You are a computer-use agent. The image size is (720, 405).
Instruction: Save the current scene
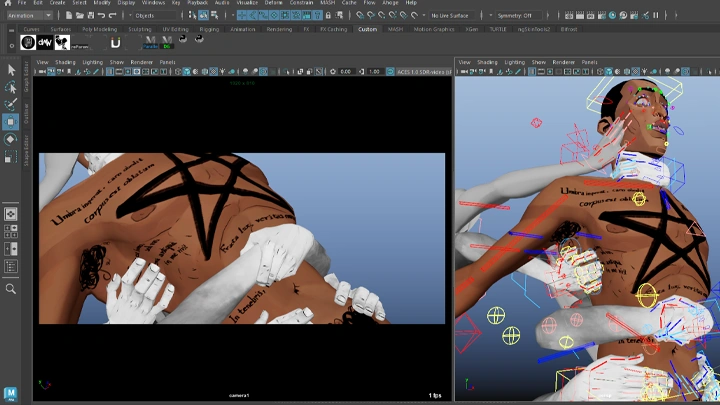point(90,15)
